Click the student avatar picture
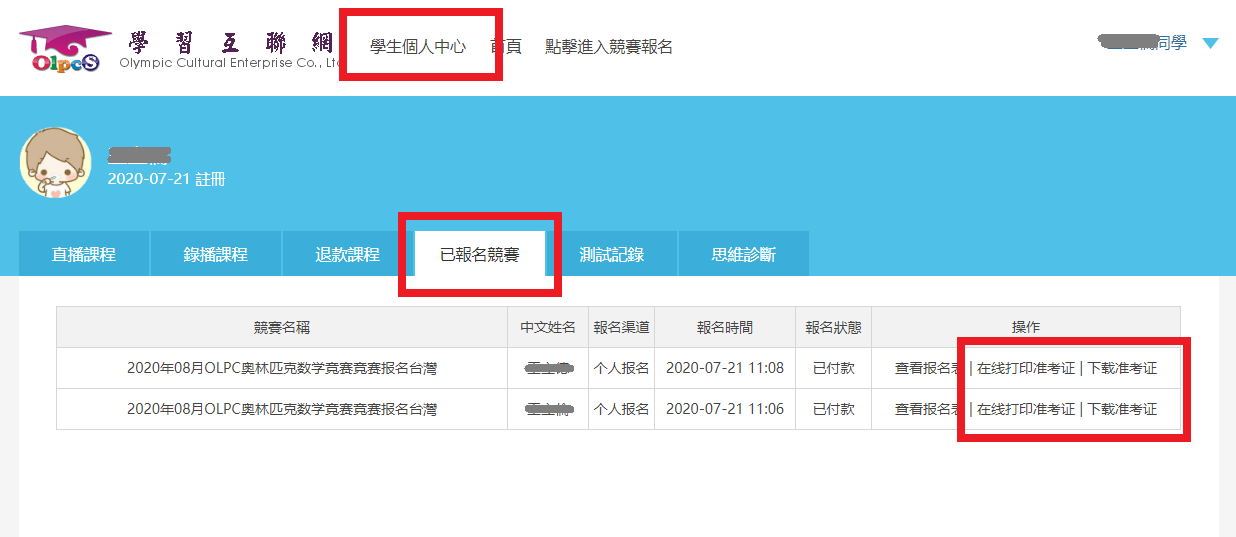The height and width of the screenshot is (537, 1236). (56, 162)
